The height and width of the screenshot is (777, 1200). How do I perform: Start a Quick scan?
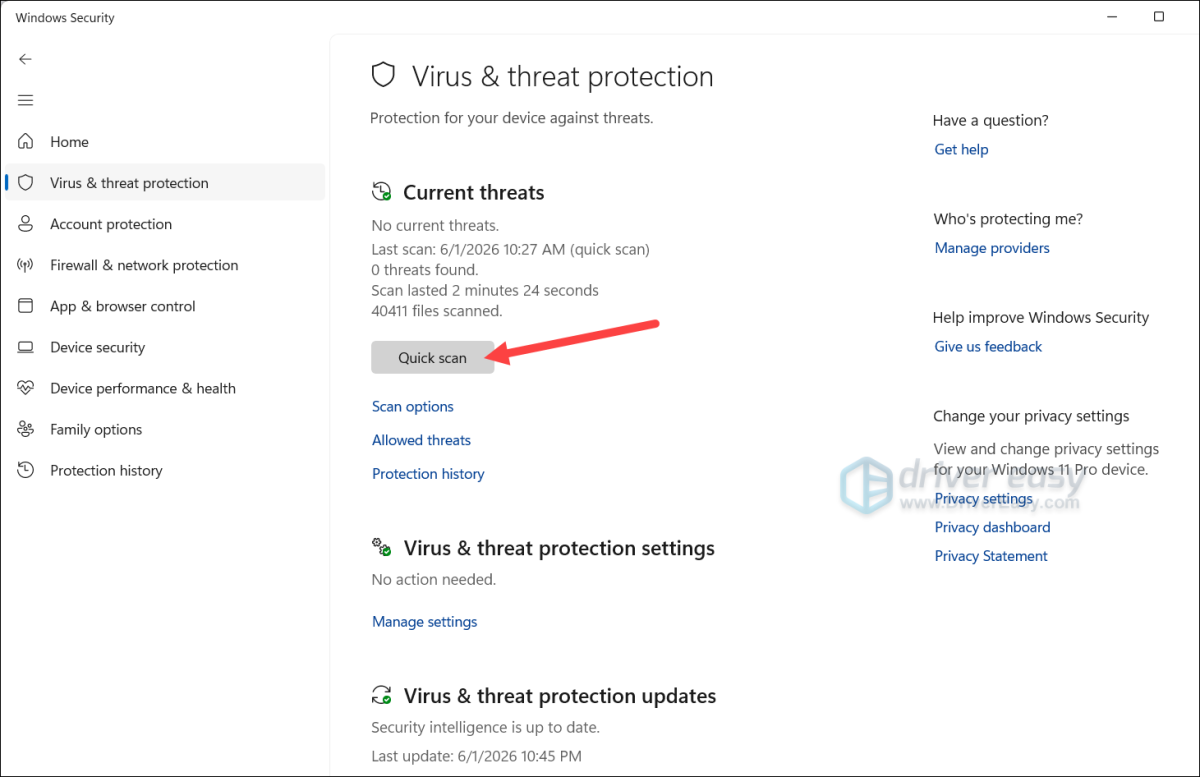(432, 357)
